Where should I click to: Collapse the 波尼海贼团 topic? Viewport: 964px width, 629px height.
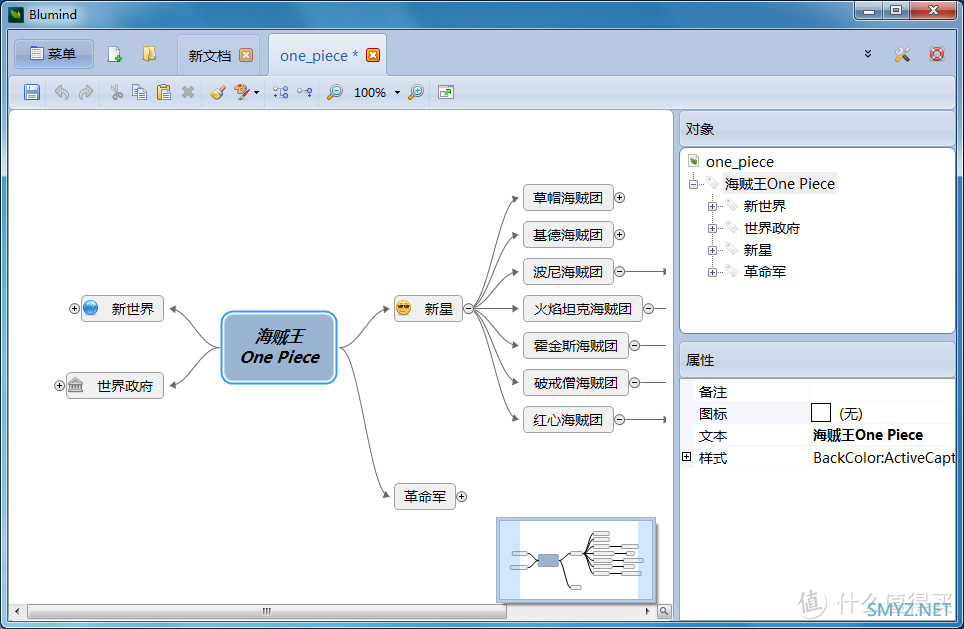coord(620,272)
